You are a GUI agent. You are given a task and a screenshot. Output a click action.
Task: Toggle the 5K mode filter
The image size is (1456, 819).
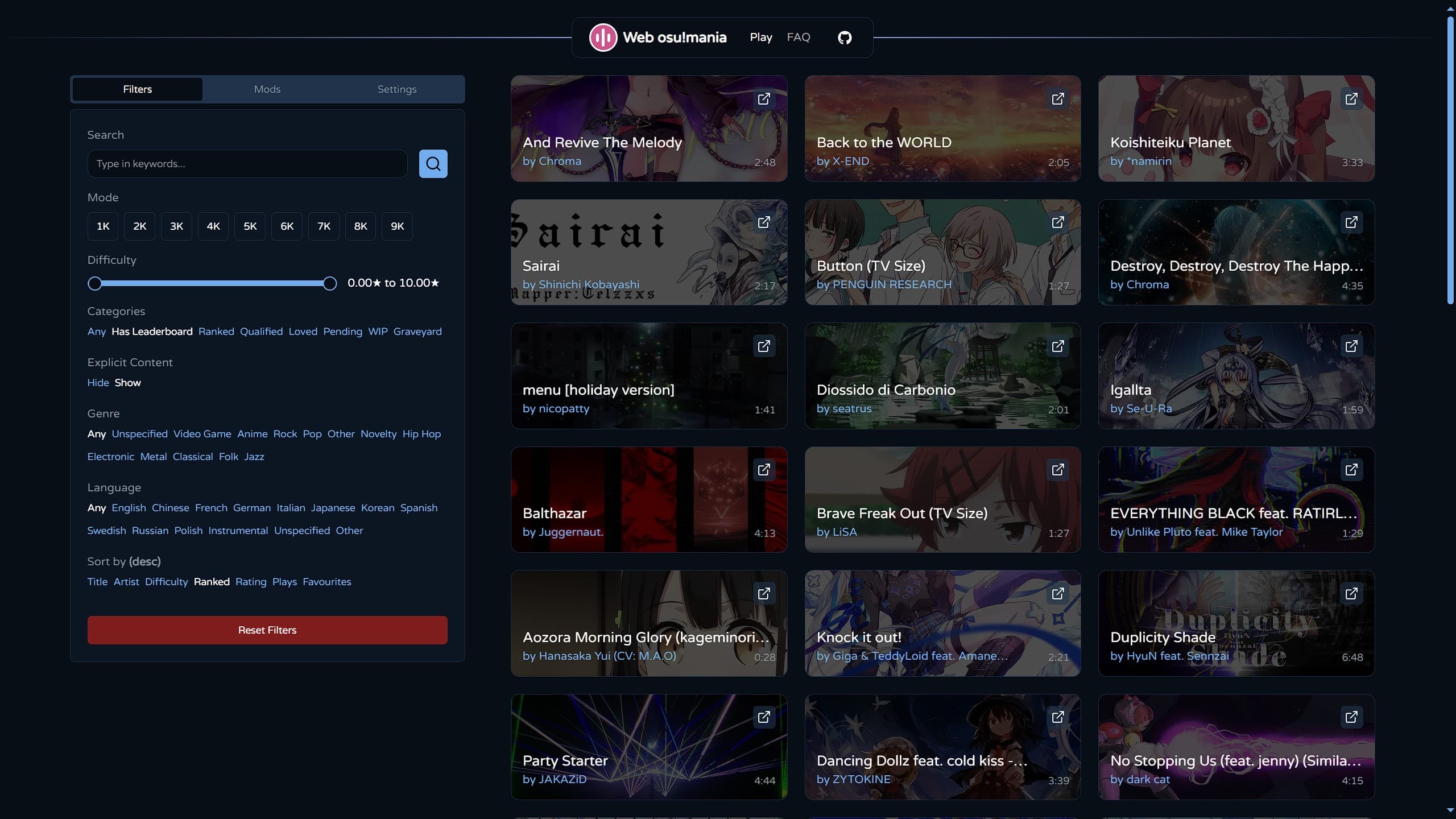click(x=250, y=226)
